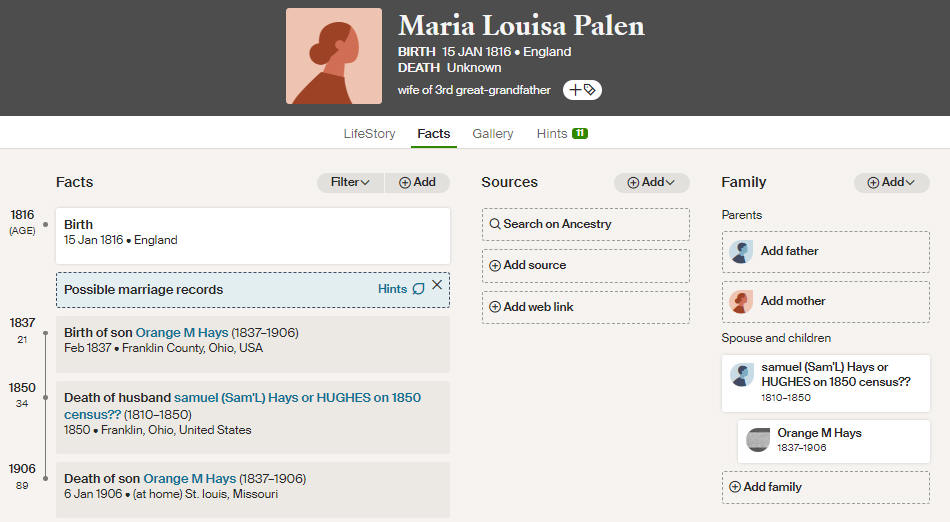Open the Hints tab with 11 badge
Image resolution: width=950 pixels, height=522 pixels.
coord(562,133)
